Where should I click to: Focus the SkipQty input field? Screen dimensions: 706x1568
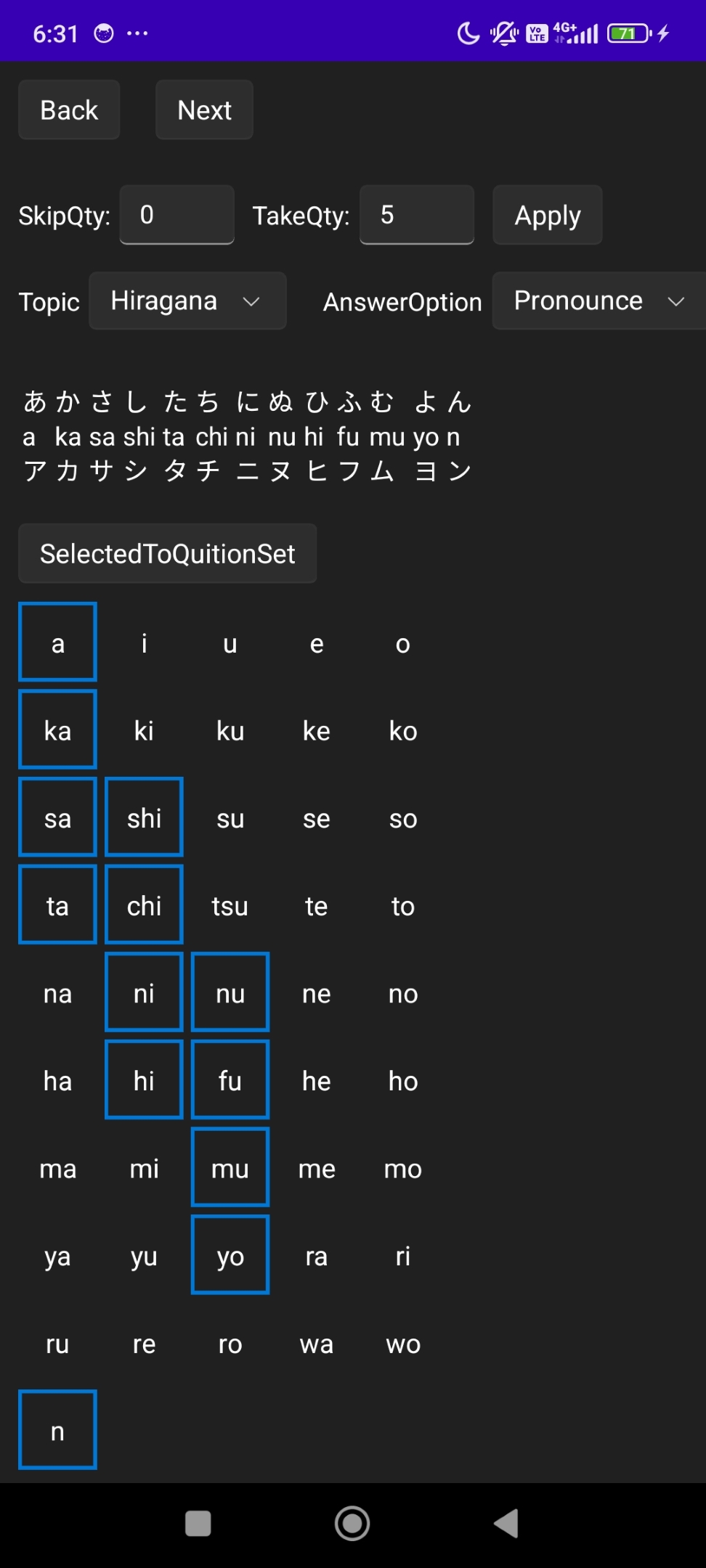click(x=177, y=215)
